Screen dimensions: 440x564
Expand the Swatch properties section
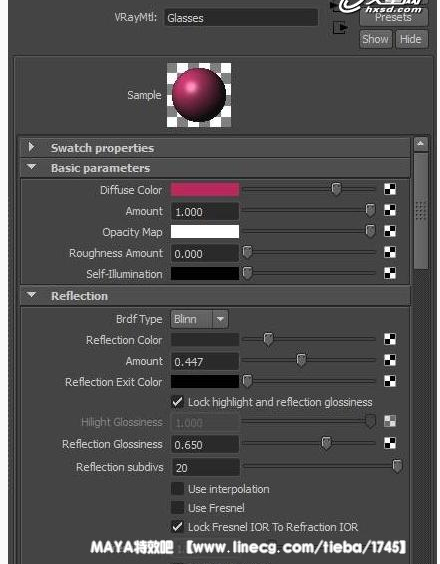(x=32, y=147)
